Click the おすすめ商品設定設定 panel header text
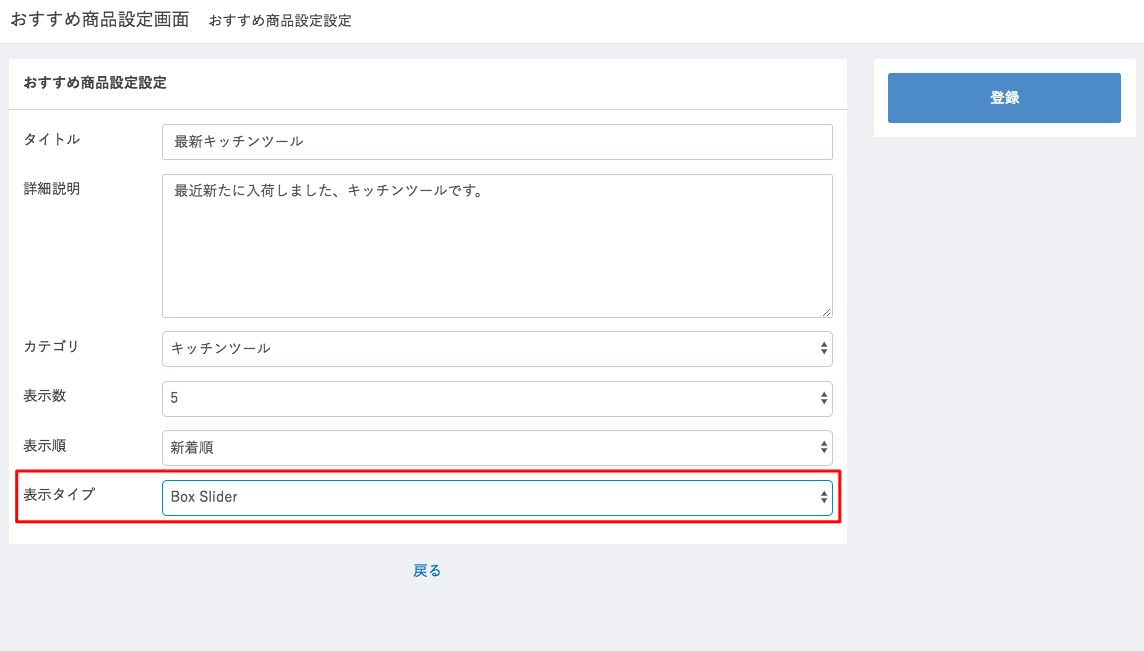 (95, 83)
